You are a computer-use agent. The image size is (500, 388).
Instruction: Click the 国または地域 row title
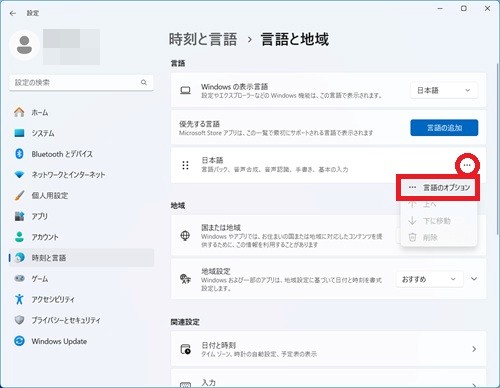221,227
